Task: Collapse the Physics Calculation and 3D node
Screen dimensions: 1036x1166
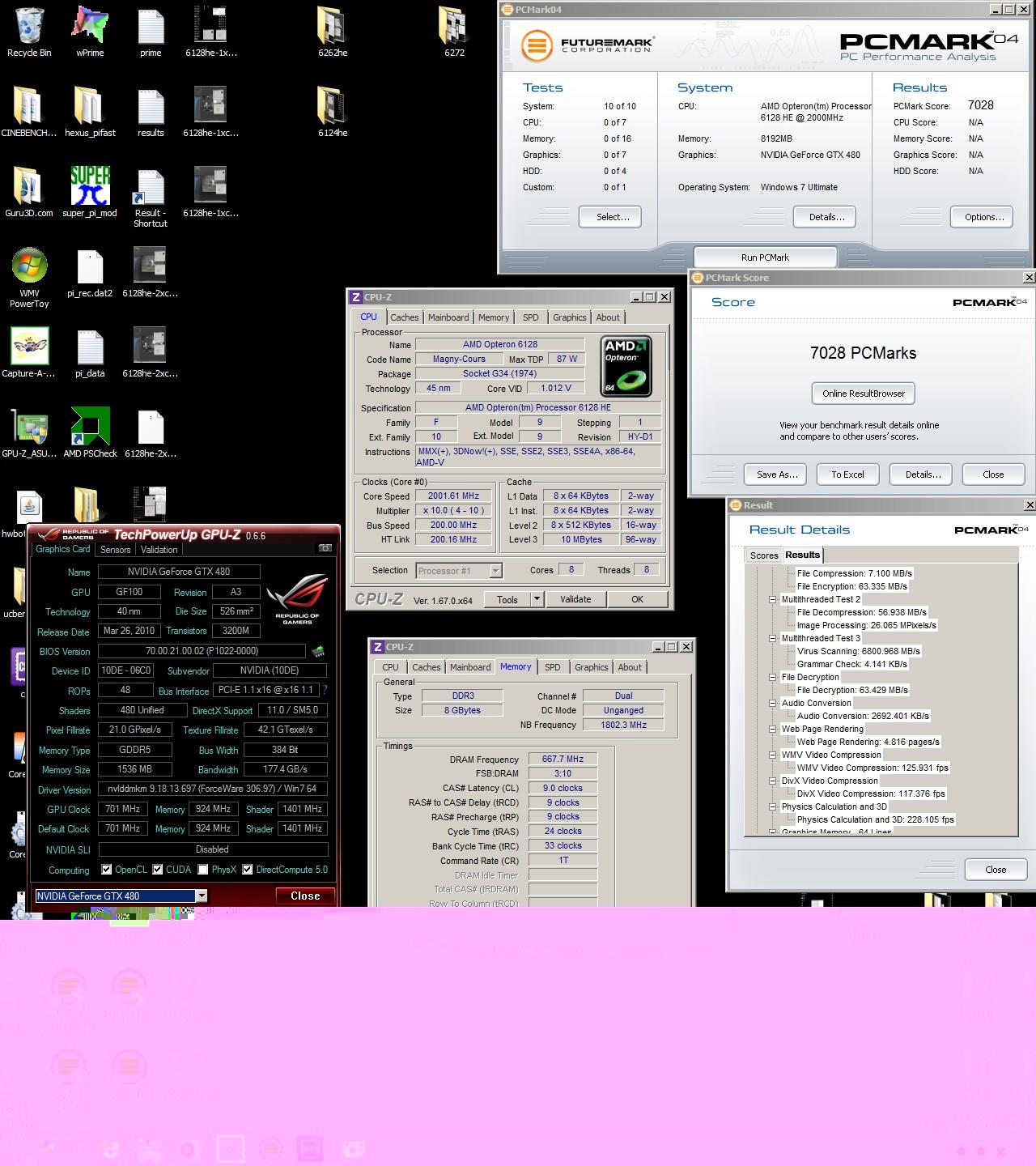Action: tap(773, 806)
